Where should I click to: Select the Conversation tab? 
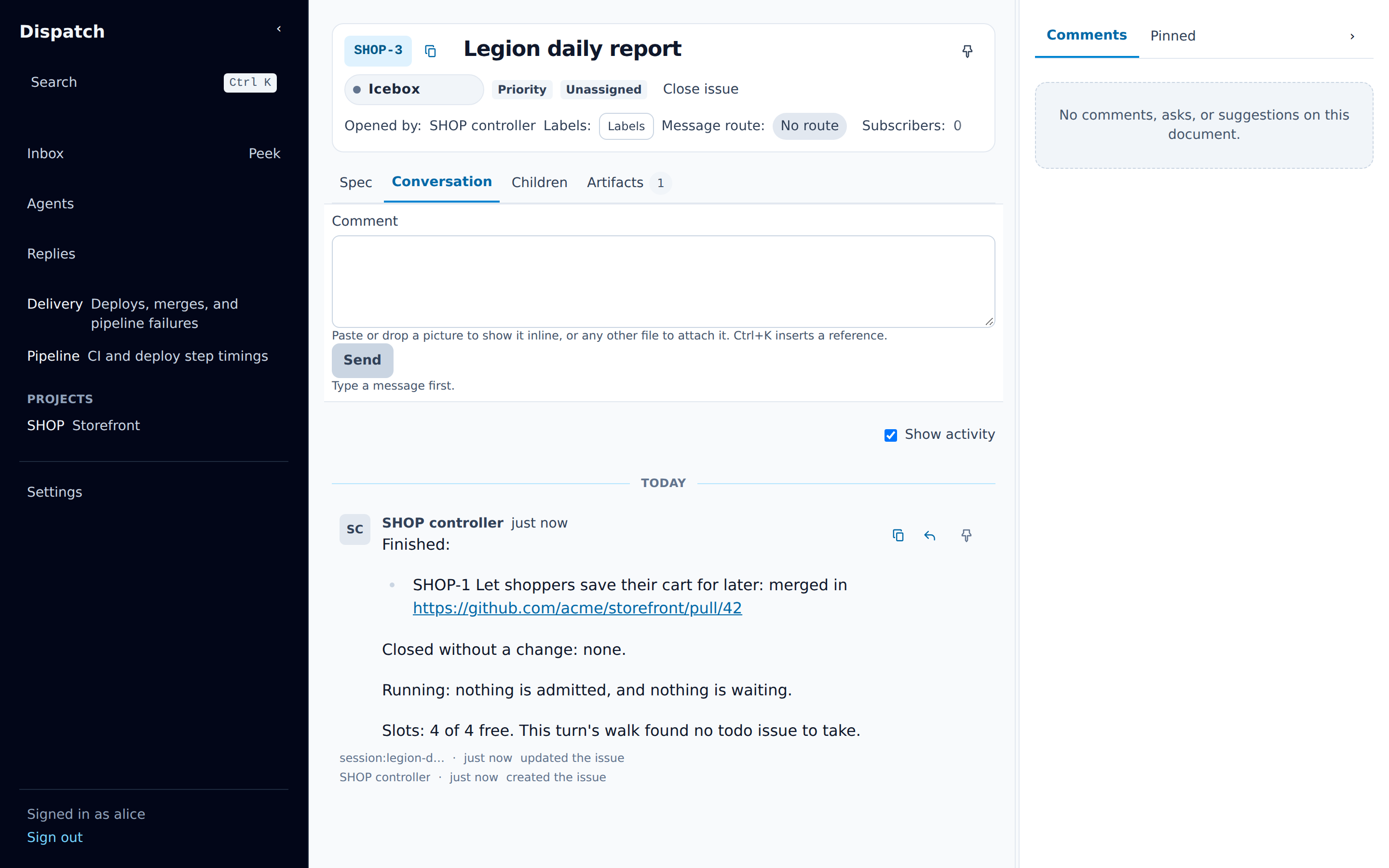pos(441,183)
